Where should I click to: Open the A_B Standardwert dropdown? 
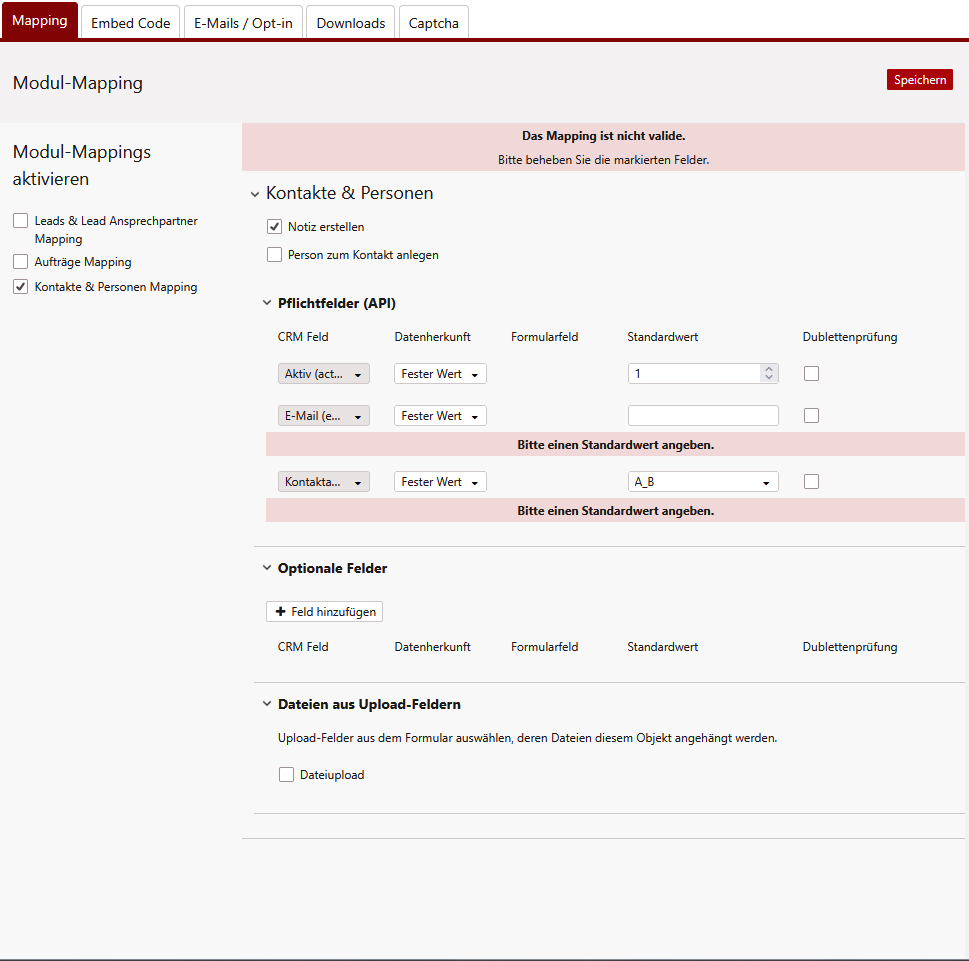[x=703, y=482]
